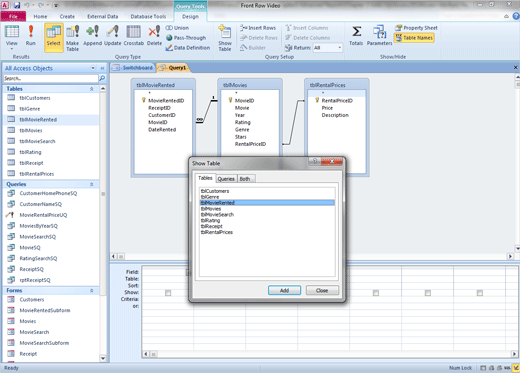The image size is (520, 373).
Task: Click the DateRented field in tblMovieRented
Action: 162,129
